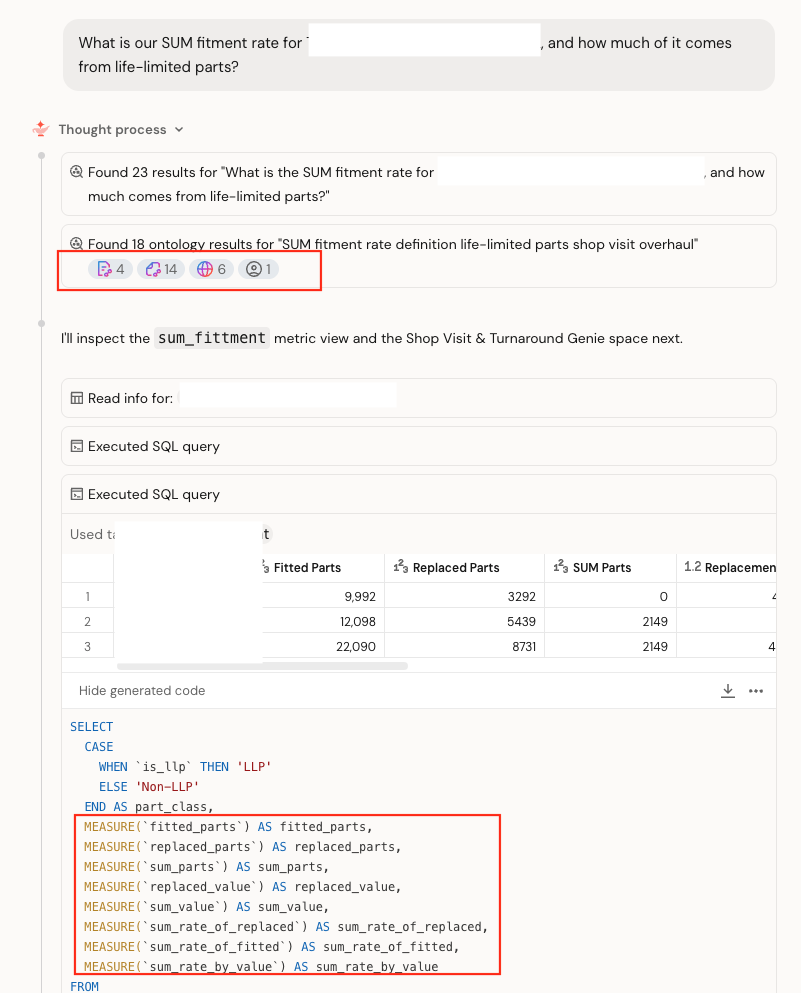
Task: Click the table icon beside 'Read info for'
Action: coord(77,398)
